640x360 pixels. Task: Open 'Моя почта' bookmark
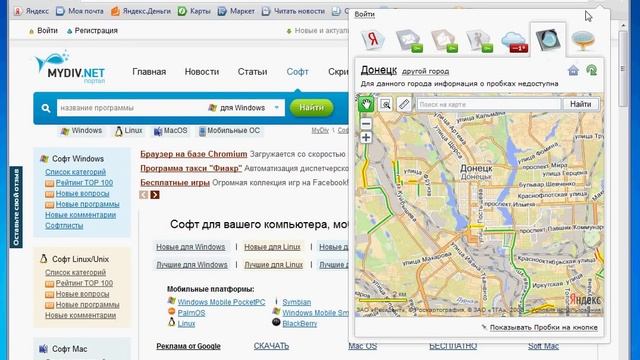80,11
